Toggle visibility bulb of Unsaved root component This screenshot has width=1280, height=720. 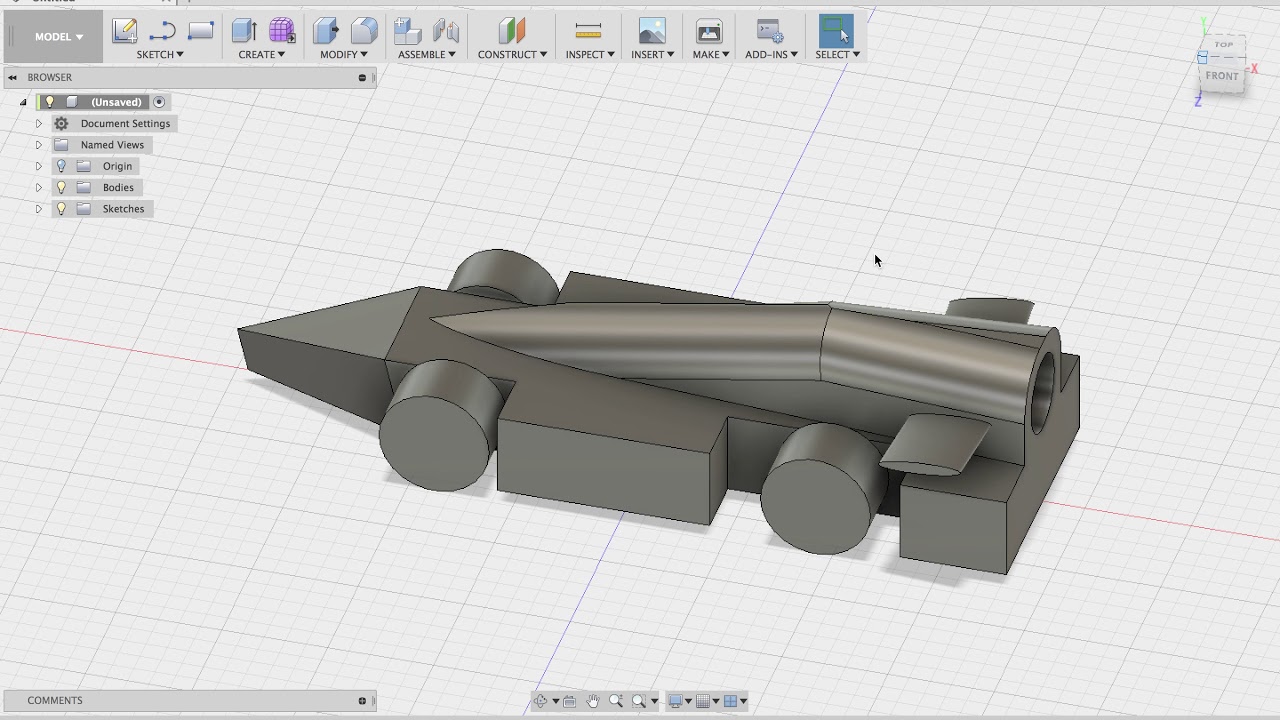coord(49,102)
